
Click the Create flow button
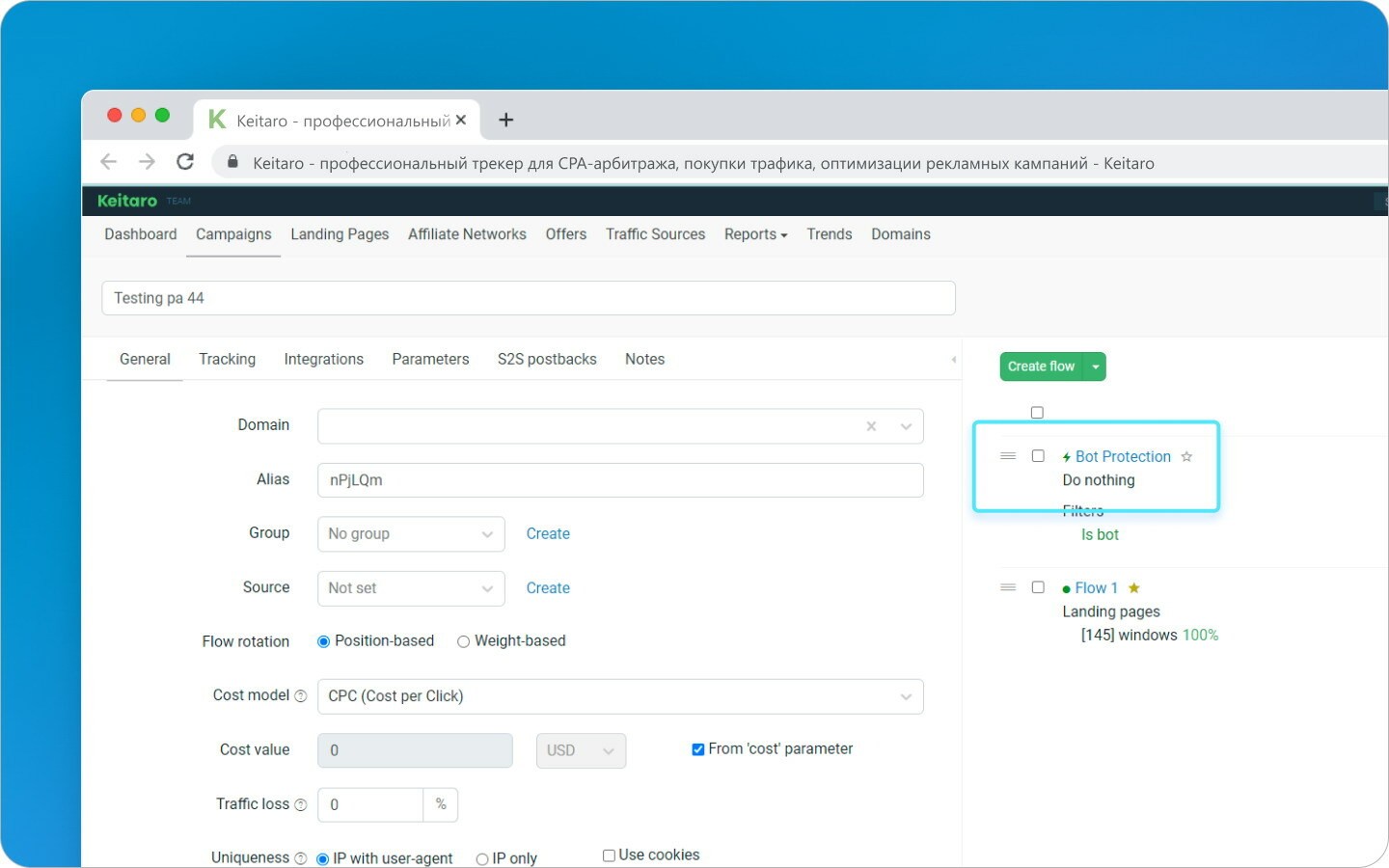click(1042, 366)
